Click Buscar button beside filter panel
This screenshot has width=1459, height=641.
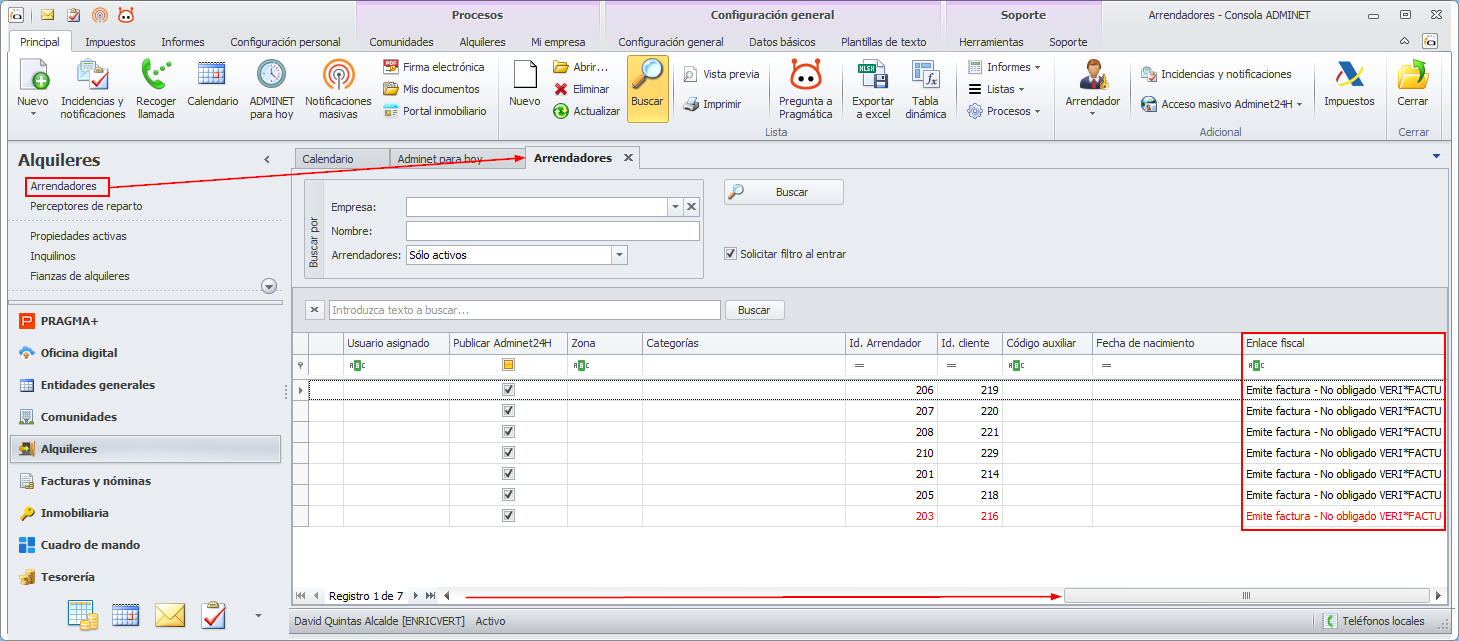784,192
